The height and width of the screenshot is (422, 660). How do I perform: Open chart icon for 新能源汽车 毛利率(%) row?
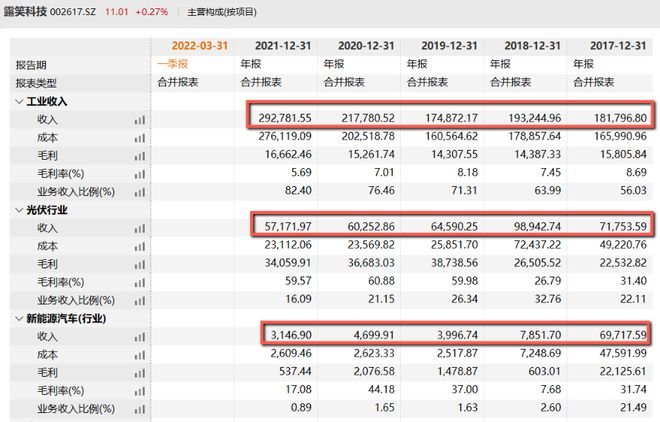tap(140, 392)
